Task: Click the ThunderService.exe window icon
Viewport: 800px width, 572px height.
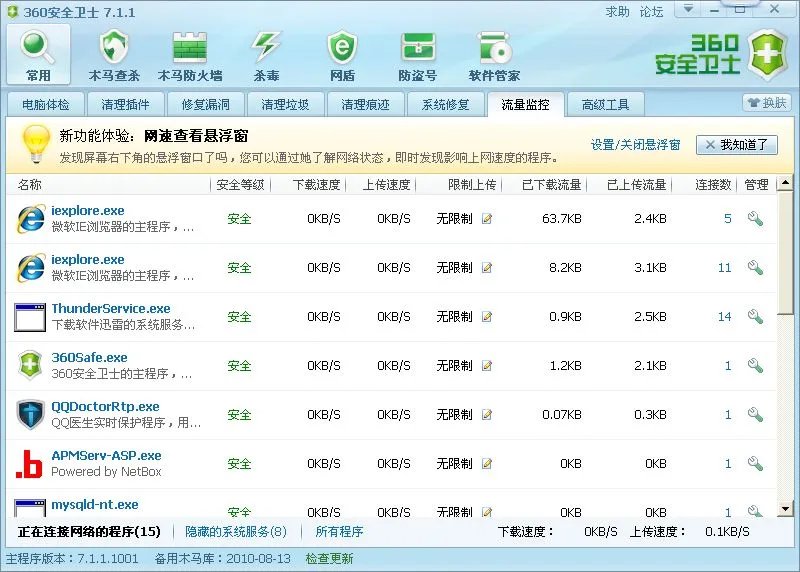Action: click(30, 317)
